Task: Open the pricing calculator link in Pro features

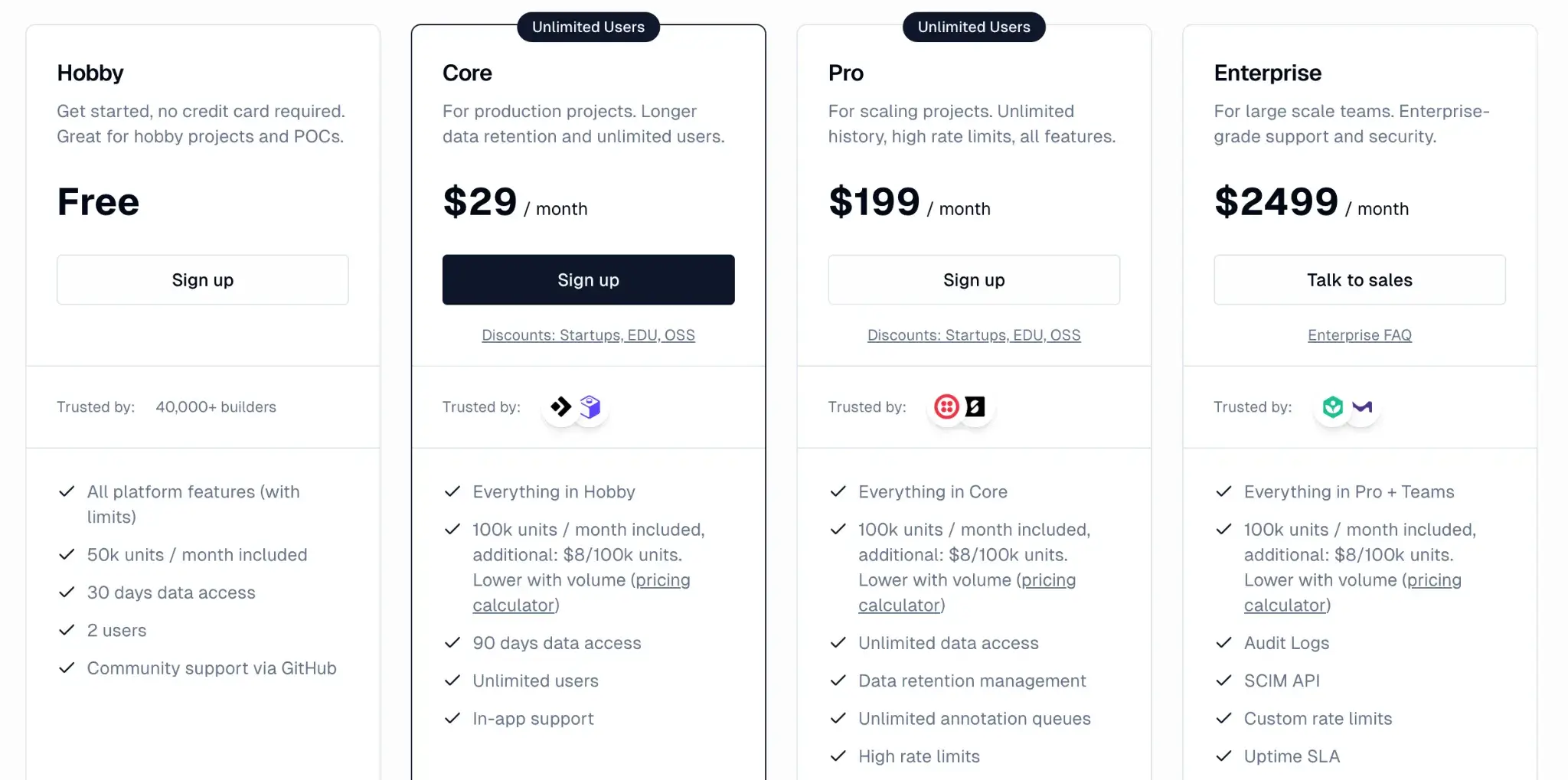Action: tap(1048, 580)
